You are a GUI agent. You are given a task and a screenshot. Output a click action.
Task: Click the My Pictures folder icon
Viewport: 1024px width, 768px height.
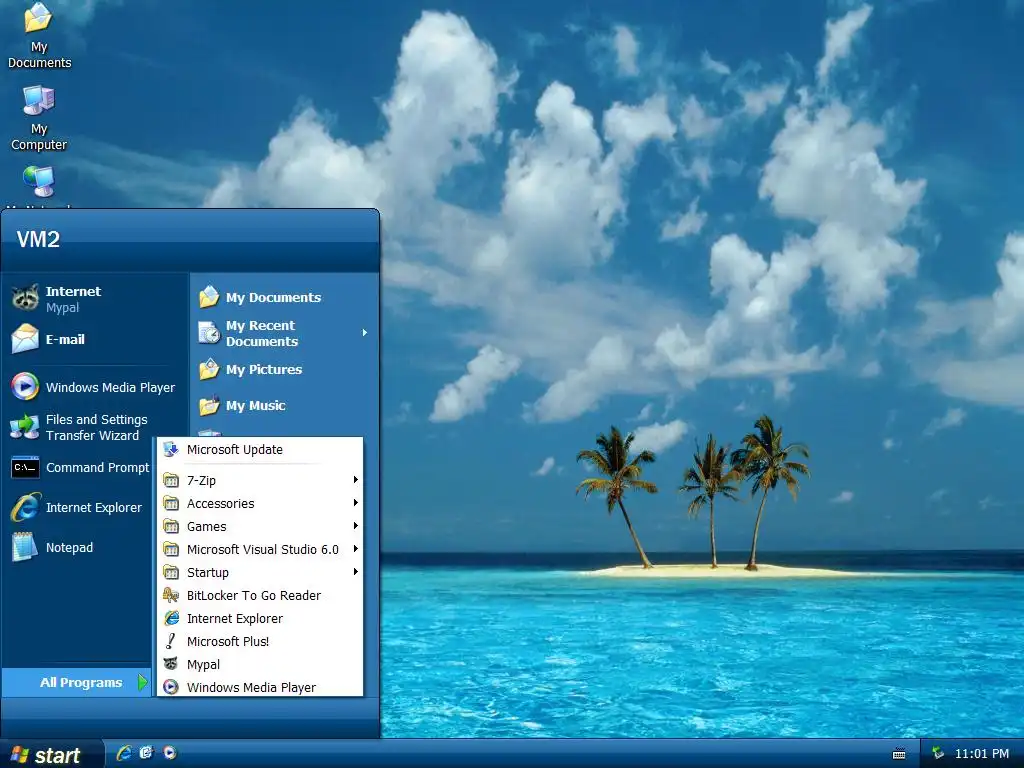[x=209, y=369]
